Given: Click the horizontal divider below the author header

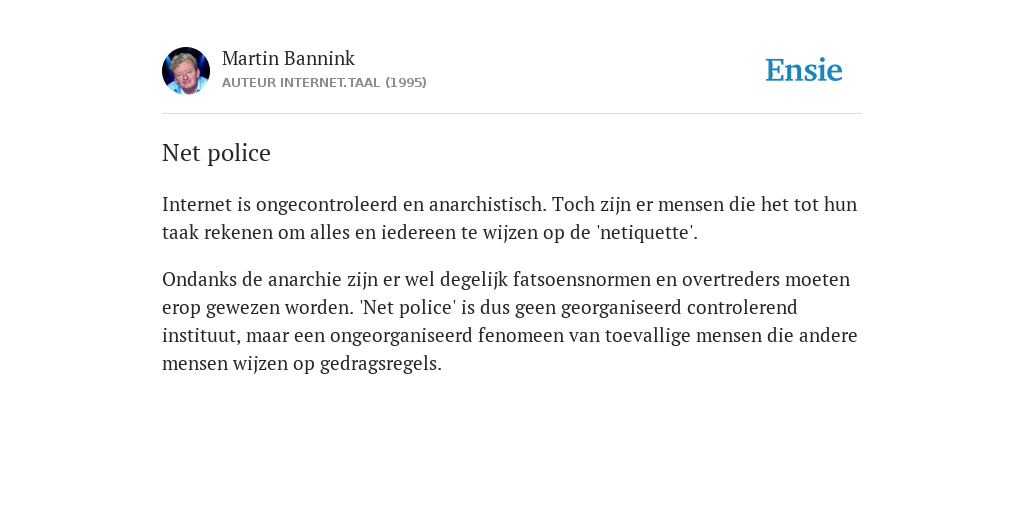Looking at the screenshot, I should [512, 114].
